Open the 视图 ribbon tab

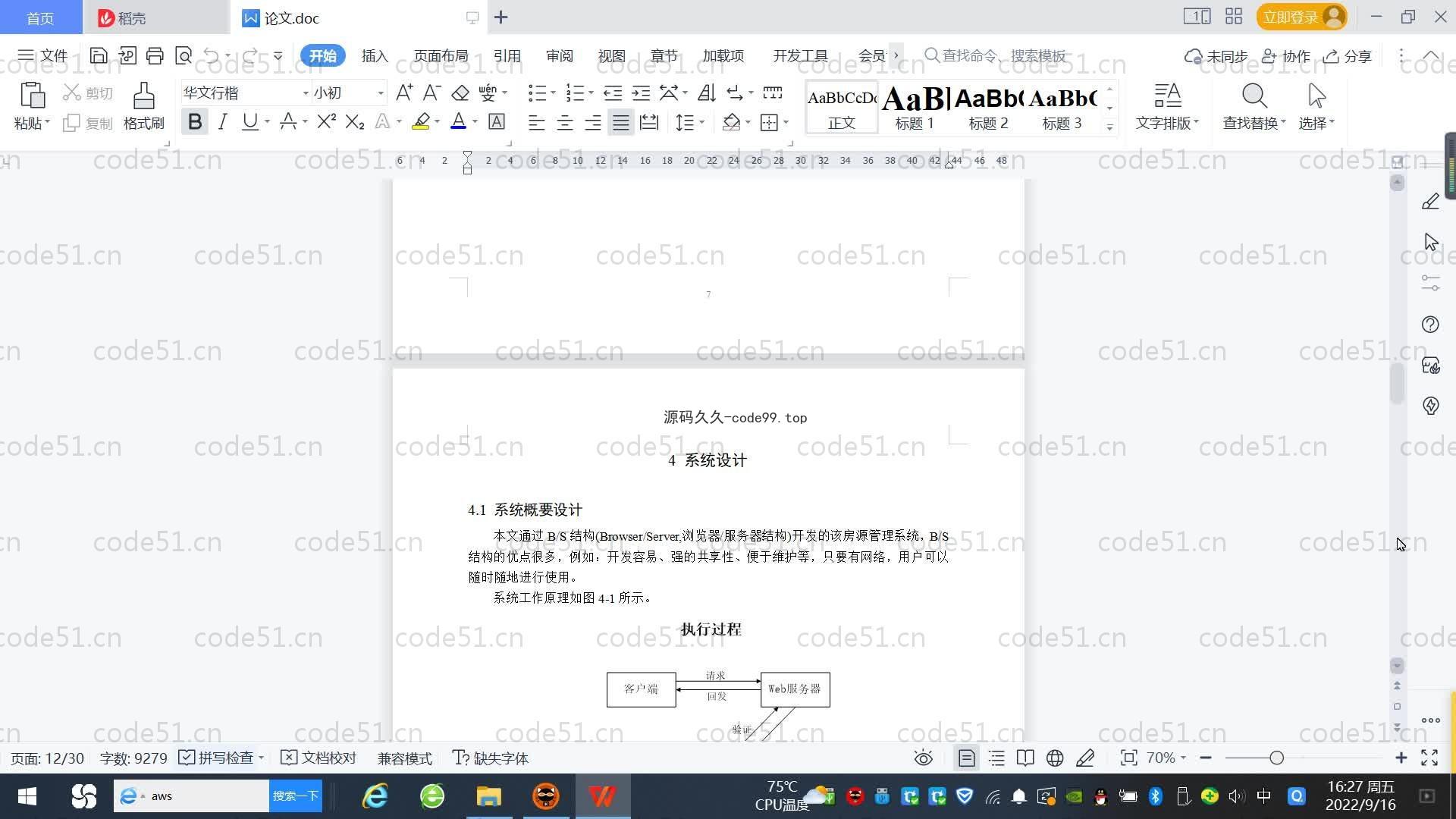pyautogui.click(x=611, y=56)
